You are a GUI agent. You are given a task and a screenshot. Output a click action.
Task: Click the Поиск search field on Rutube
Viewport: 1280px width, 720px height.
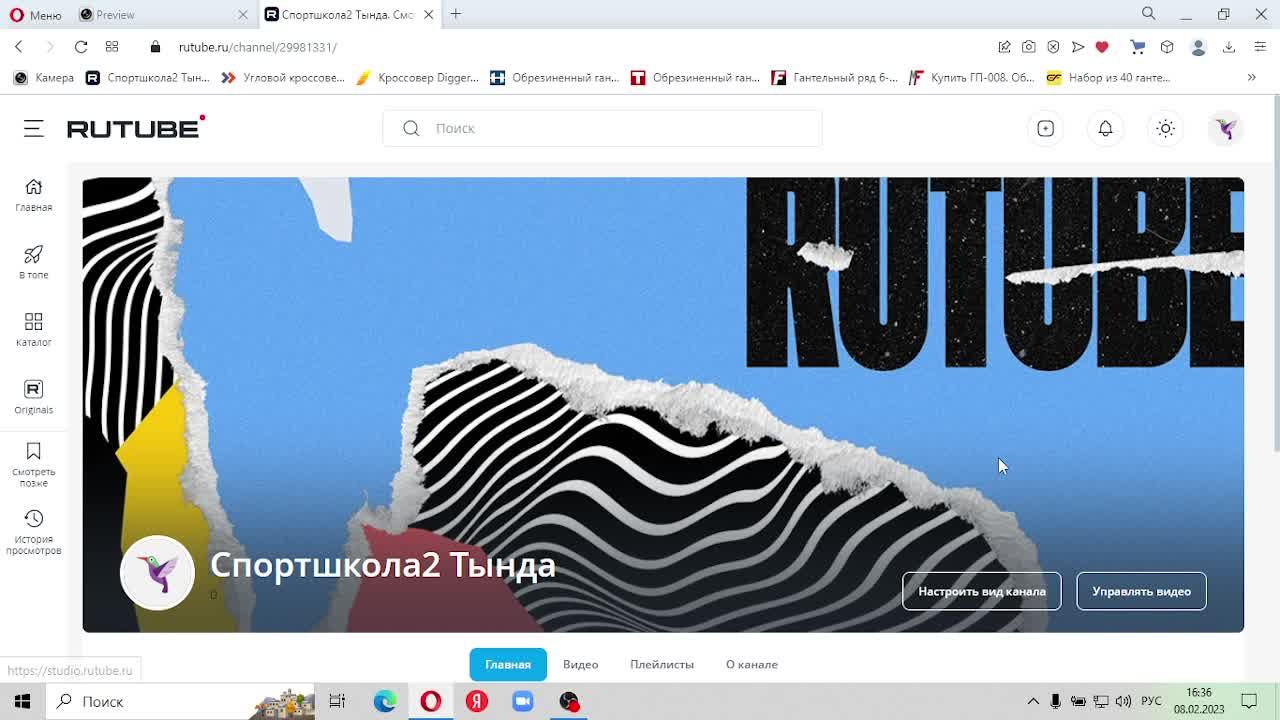[602, 128]
